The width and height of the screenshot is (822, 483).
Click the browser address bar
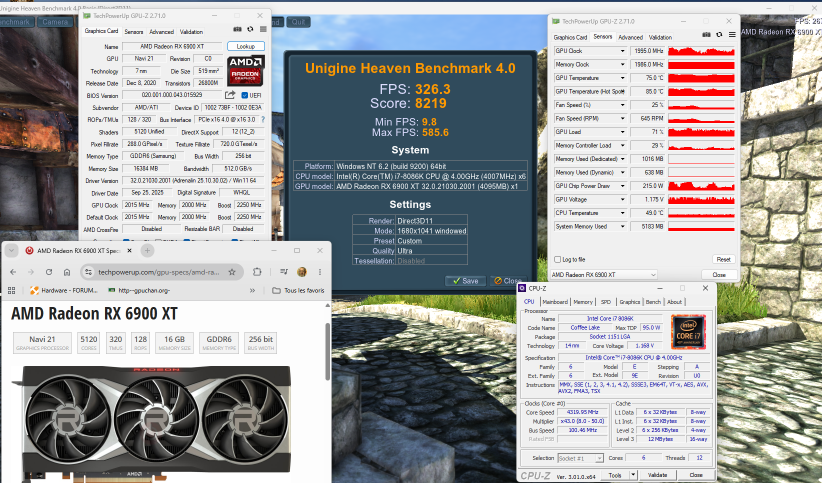click(159, 272)
